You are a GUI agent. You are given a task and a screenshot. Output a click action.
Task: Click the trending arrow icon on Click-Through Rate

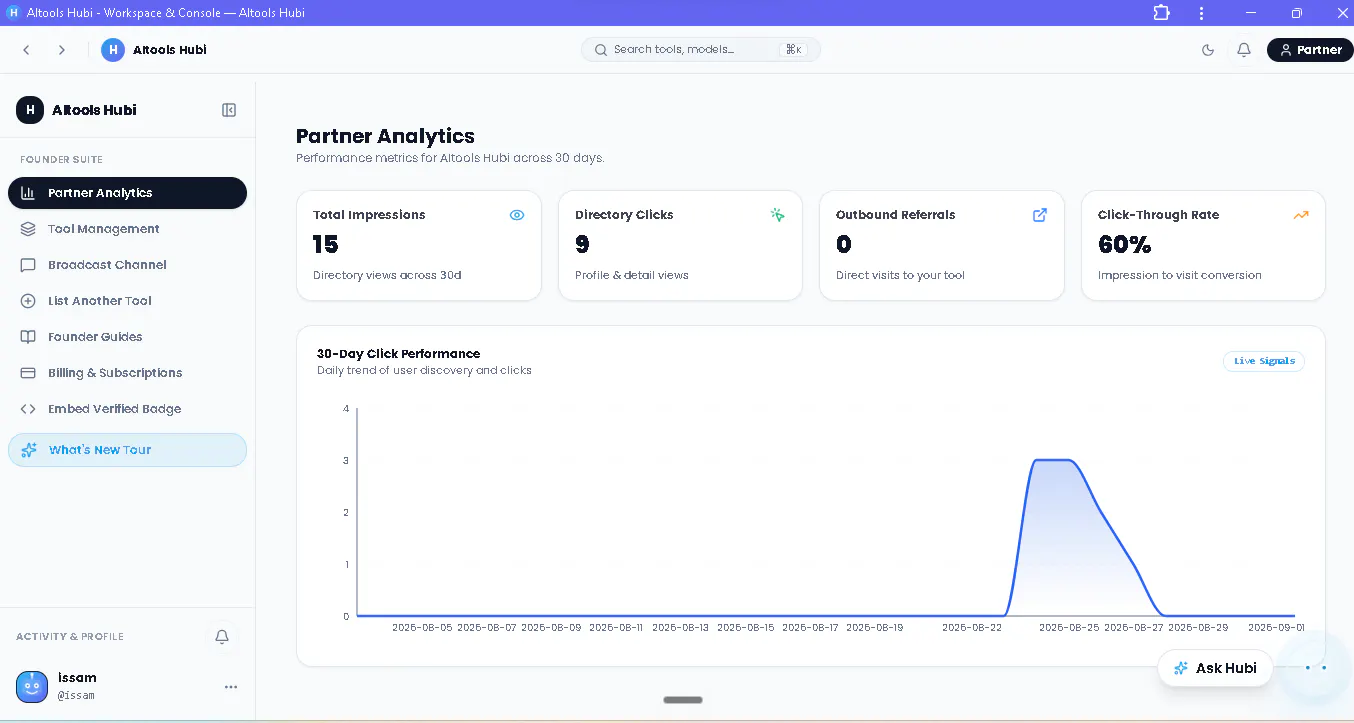click(x=1301, y=215)
